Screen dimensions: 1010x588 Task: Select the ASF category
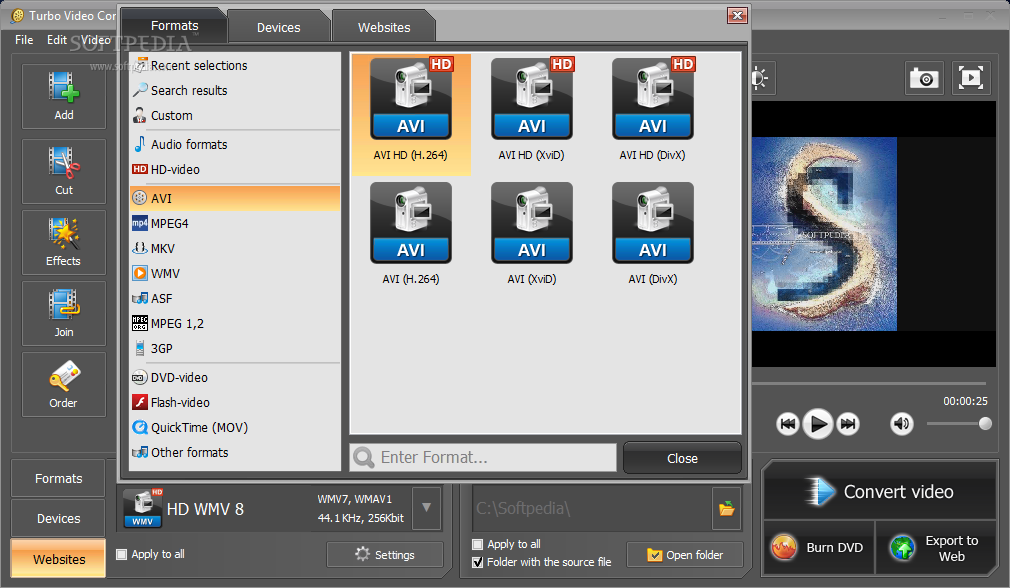(x=234, y=299)
